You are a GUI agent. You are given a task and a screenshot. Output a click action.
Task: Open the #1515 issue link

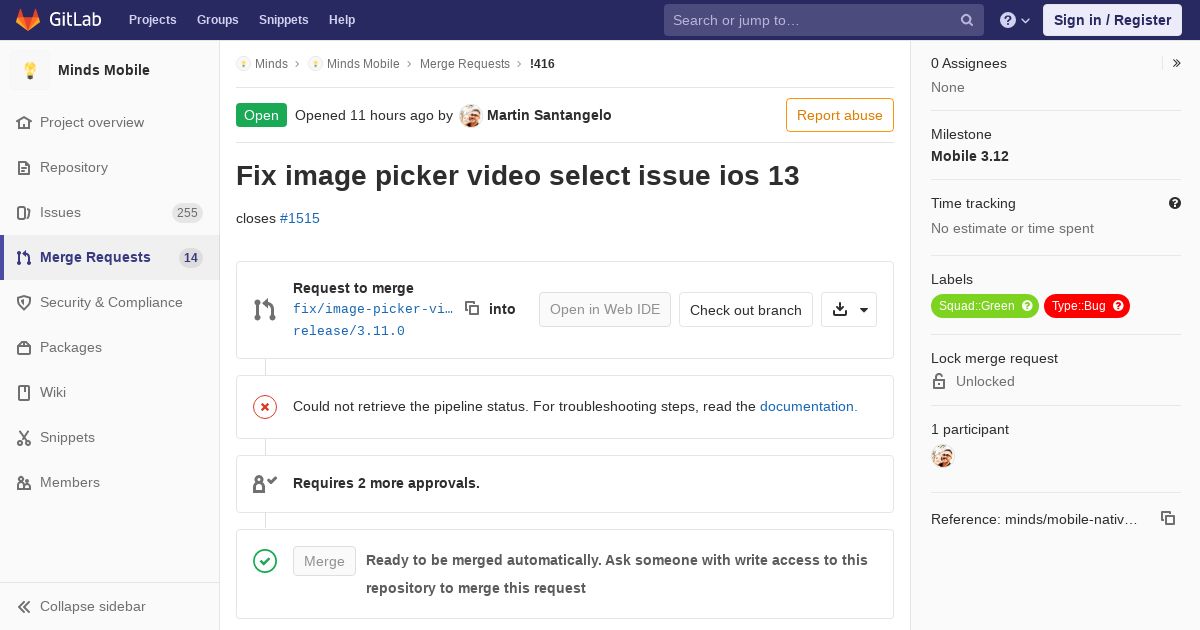pyautogui.click(x=300, y=218)
